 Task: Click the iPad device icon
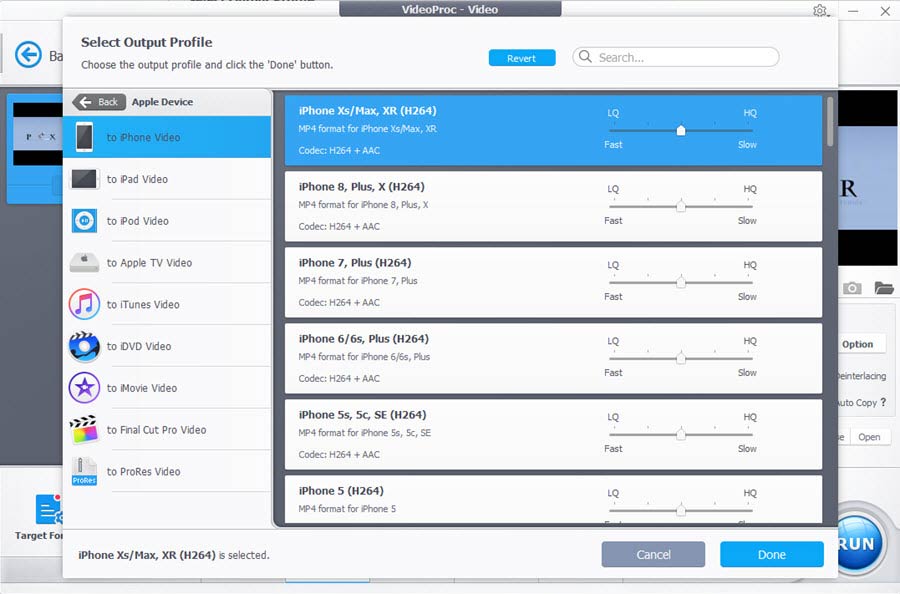pos(84,179)
